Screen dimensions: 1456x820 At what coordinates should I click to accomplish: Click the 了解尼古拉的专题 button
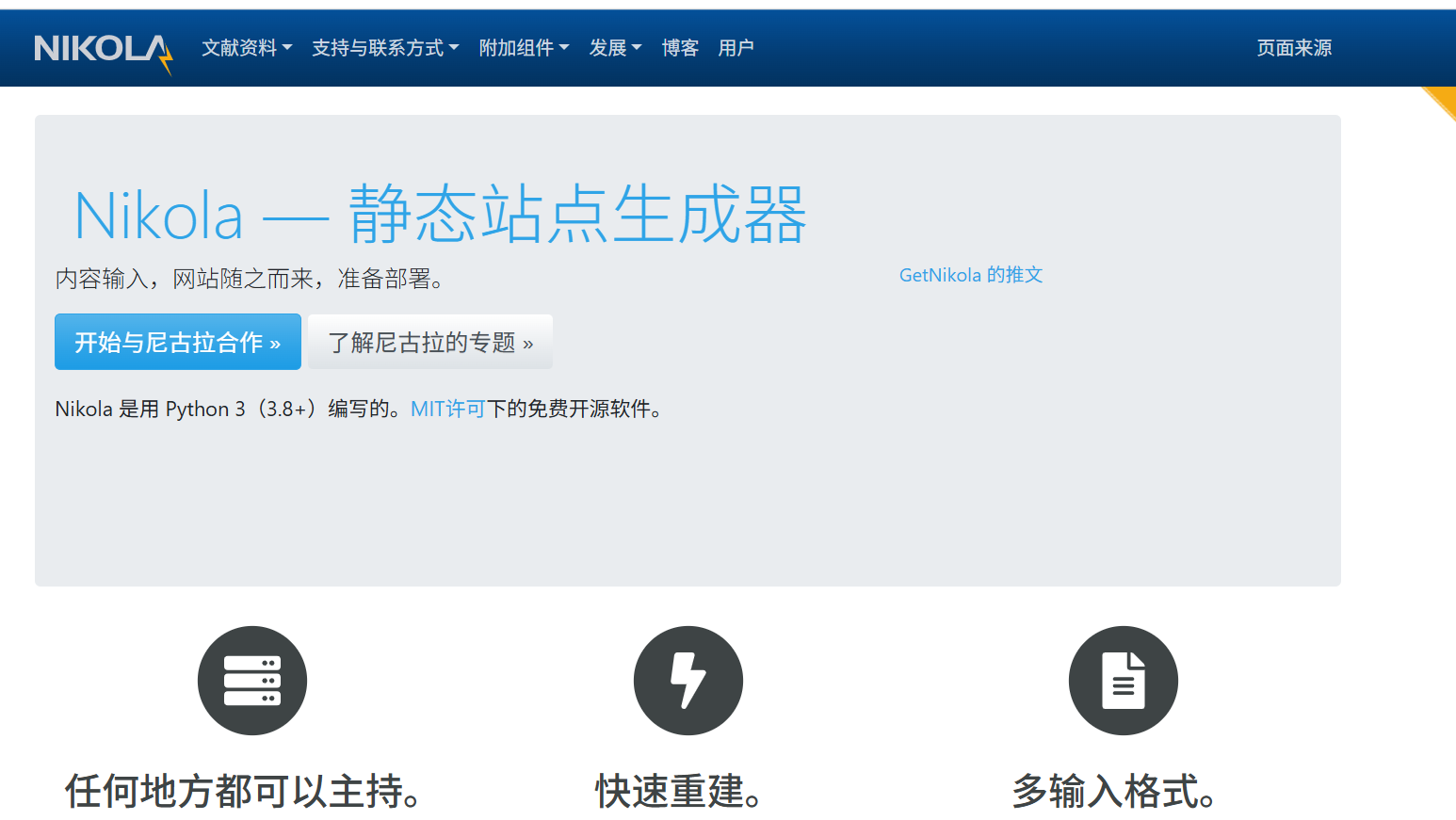point(430,343)
